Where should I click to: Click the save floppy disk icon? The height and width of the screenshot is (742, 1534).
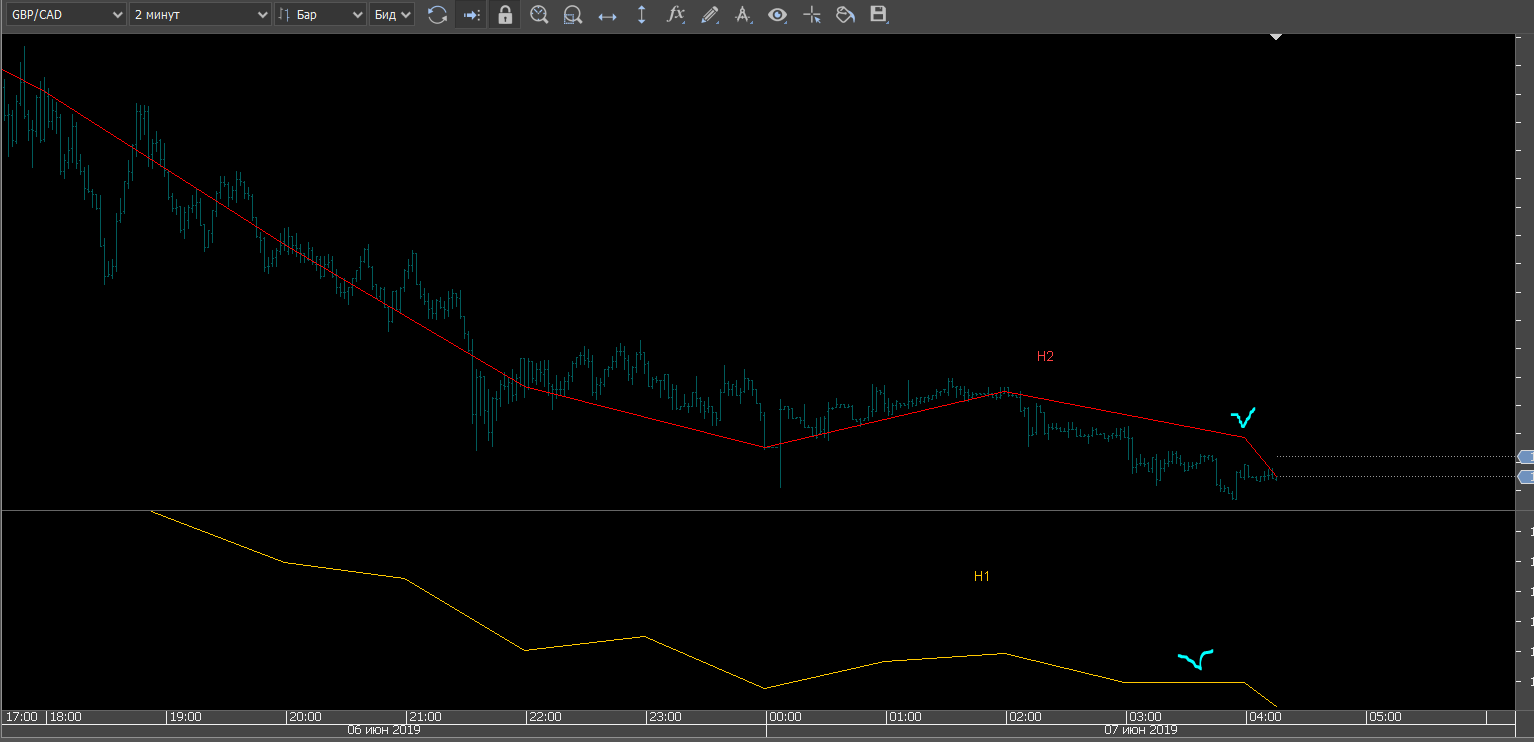point(879,14)
